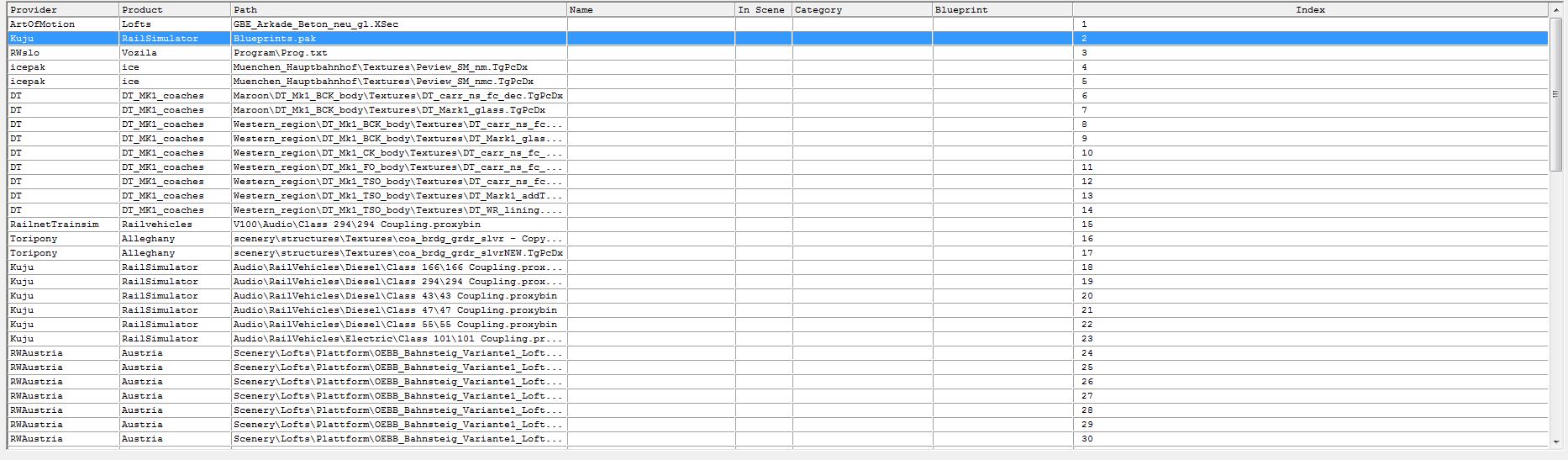Sort by the Product column header

(175, 9)
